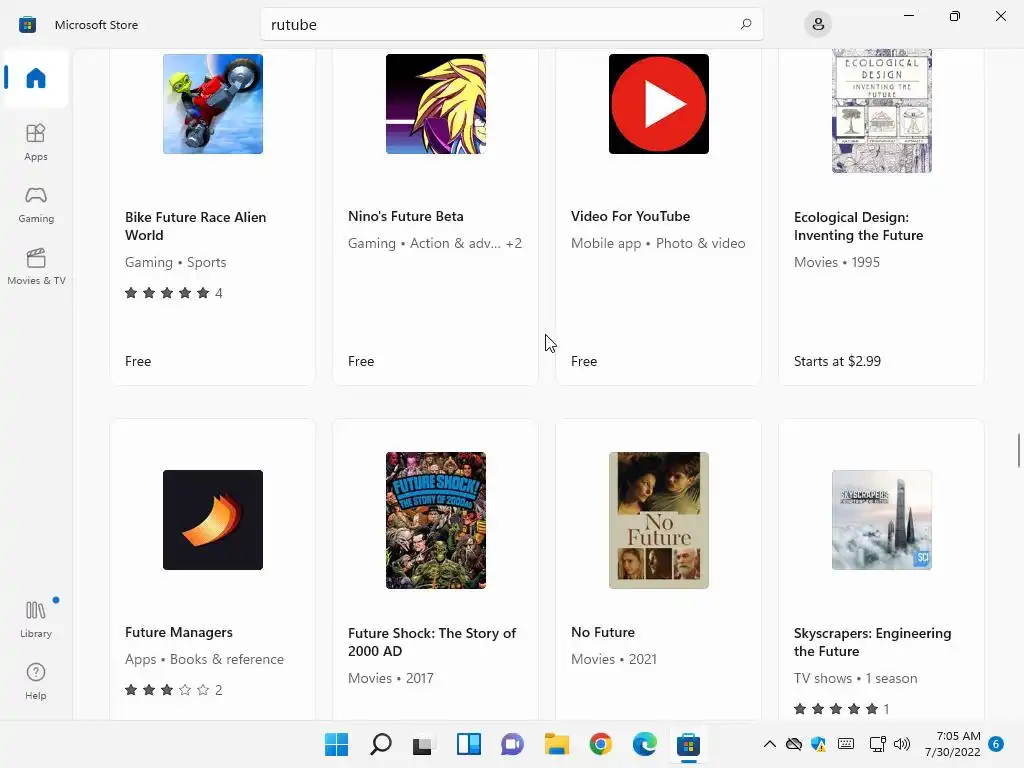Screen dimensions: 1024x768
Task: Open the Chat app on taskbar
Action: (512, 744)
